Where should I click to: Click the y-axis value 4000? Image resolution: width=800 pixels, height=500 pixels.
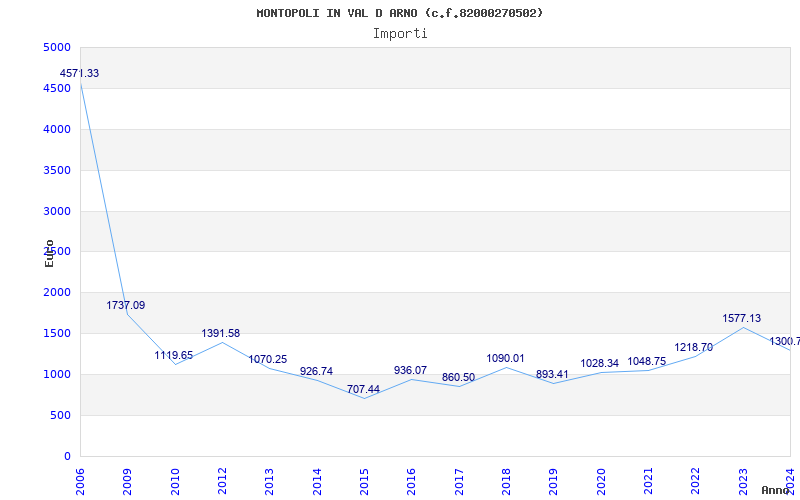point(57,129)
